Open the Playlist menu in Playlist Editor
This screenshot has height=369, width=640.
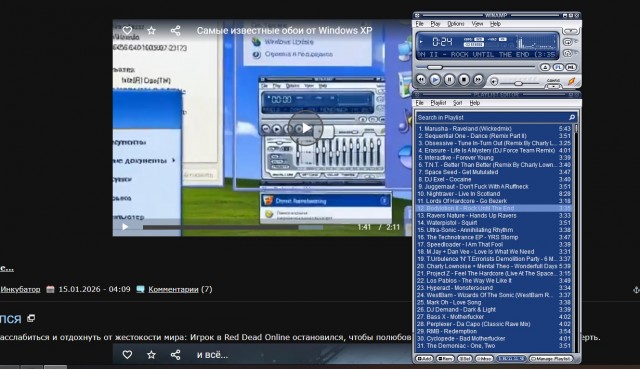pyautogui.click(x=438, y=103)
